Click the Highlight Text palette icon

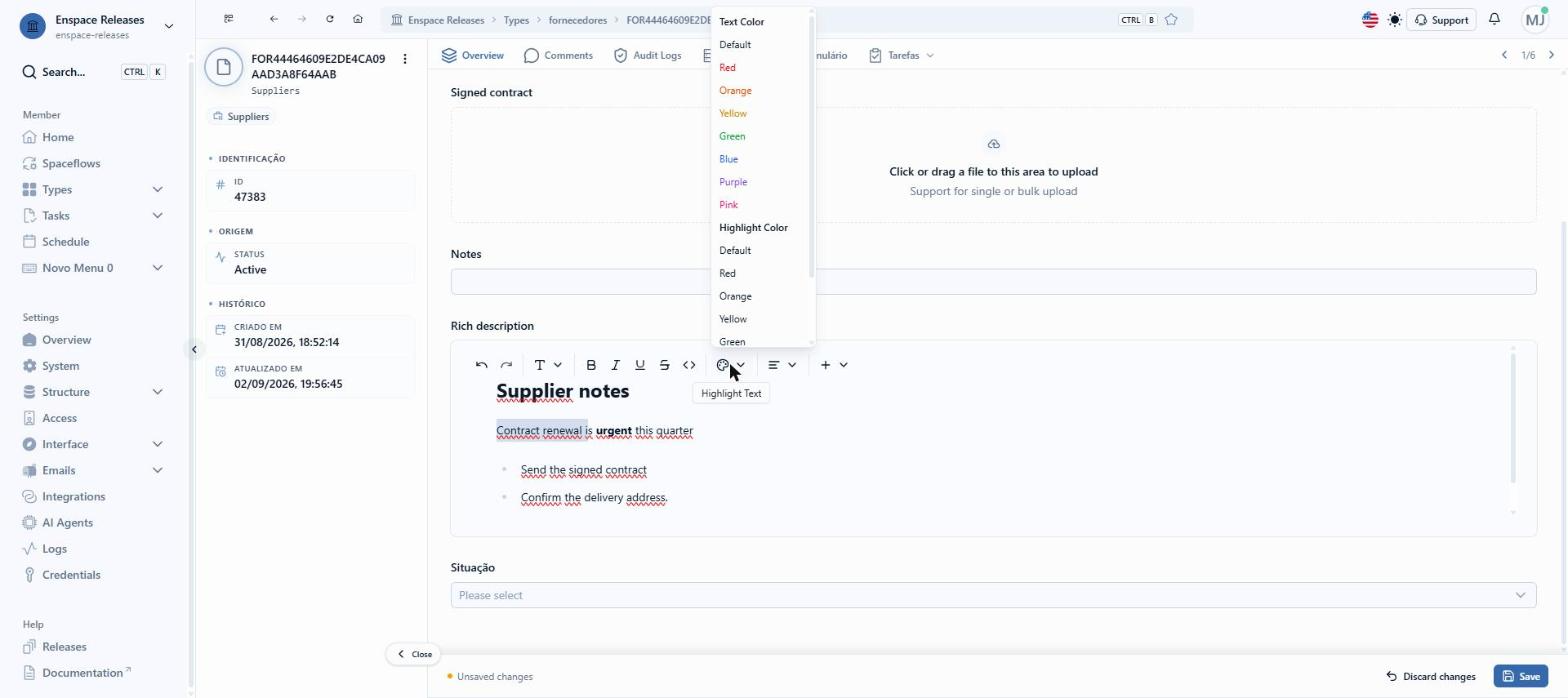tap(723, 365)
